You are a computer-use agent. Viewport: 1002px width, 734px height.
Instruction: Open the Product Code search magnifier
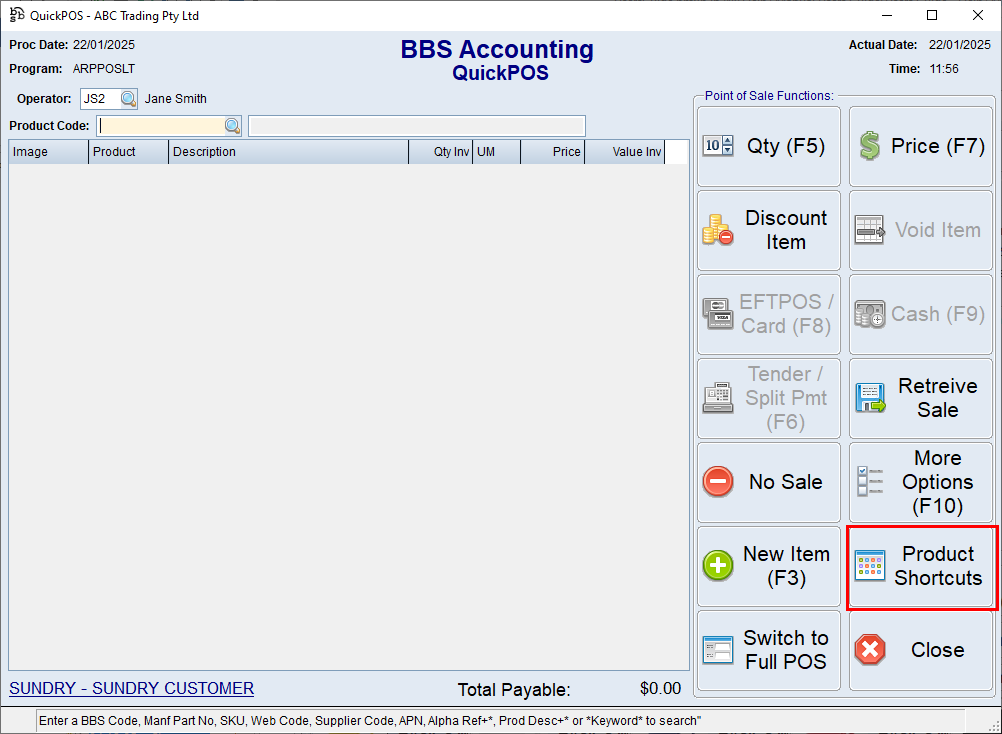click(x=231, y=125)
